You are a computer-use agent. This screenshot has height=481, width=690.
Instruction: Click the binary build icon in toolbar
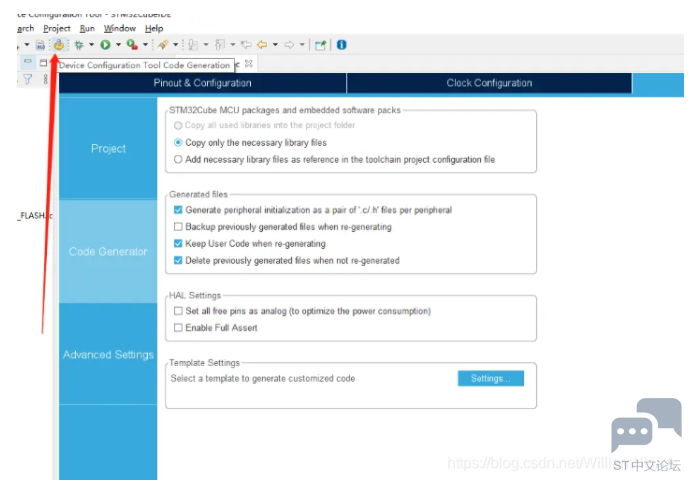click(40, 45)
